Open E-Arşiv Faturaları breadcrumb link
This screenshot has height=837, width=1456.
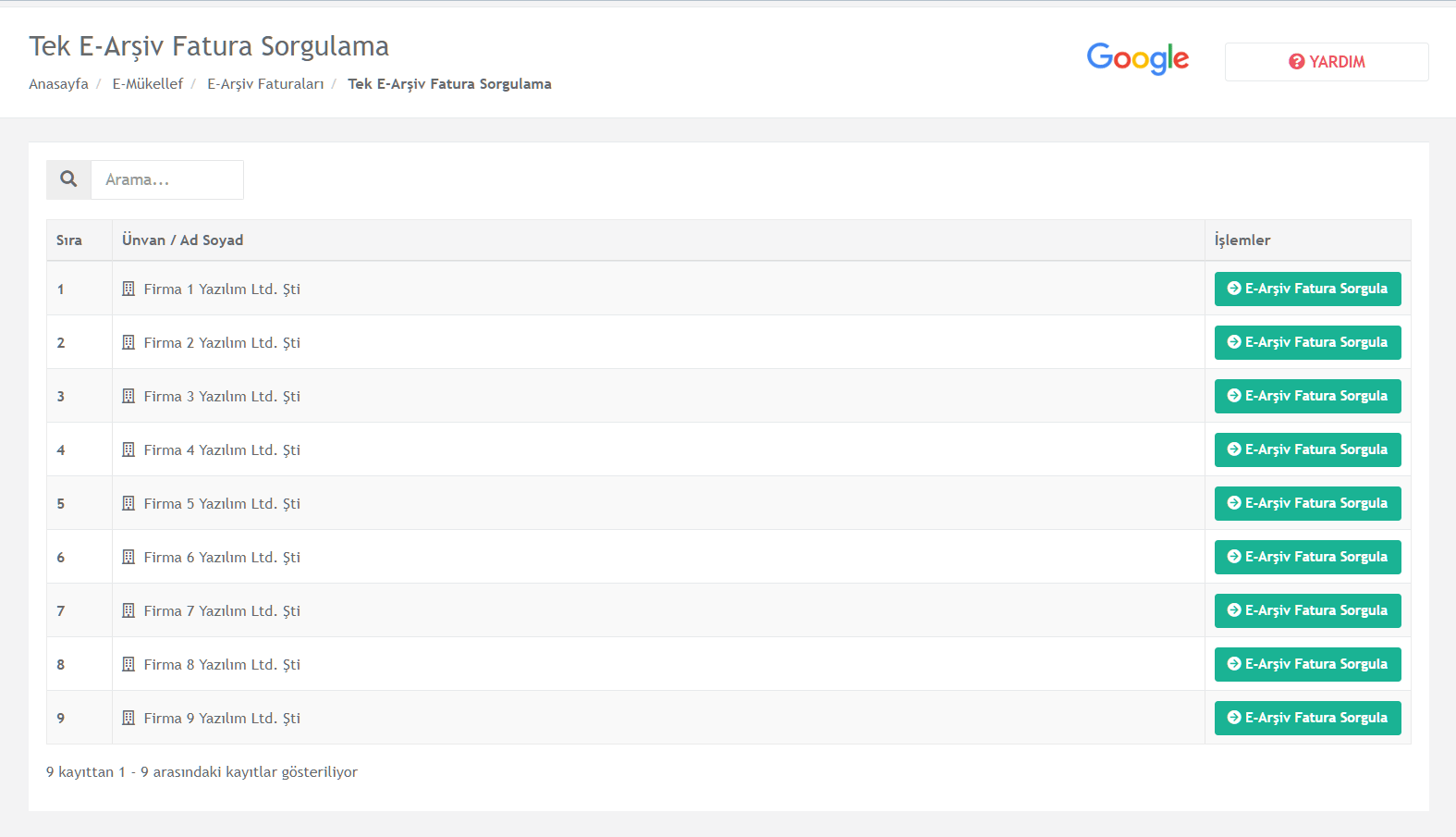pos(265,84)
